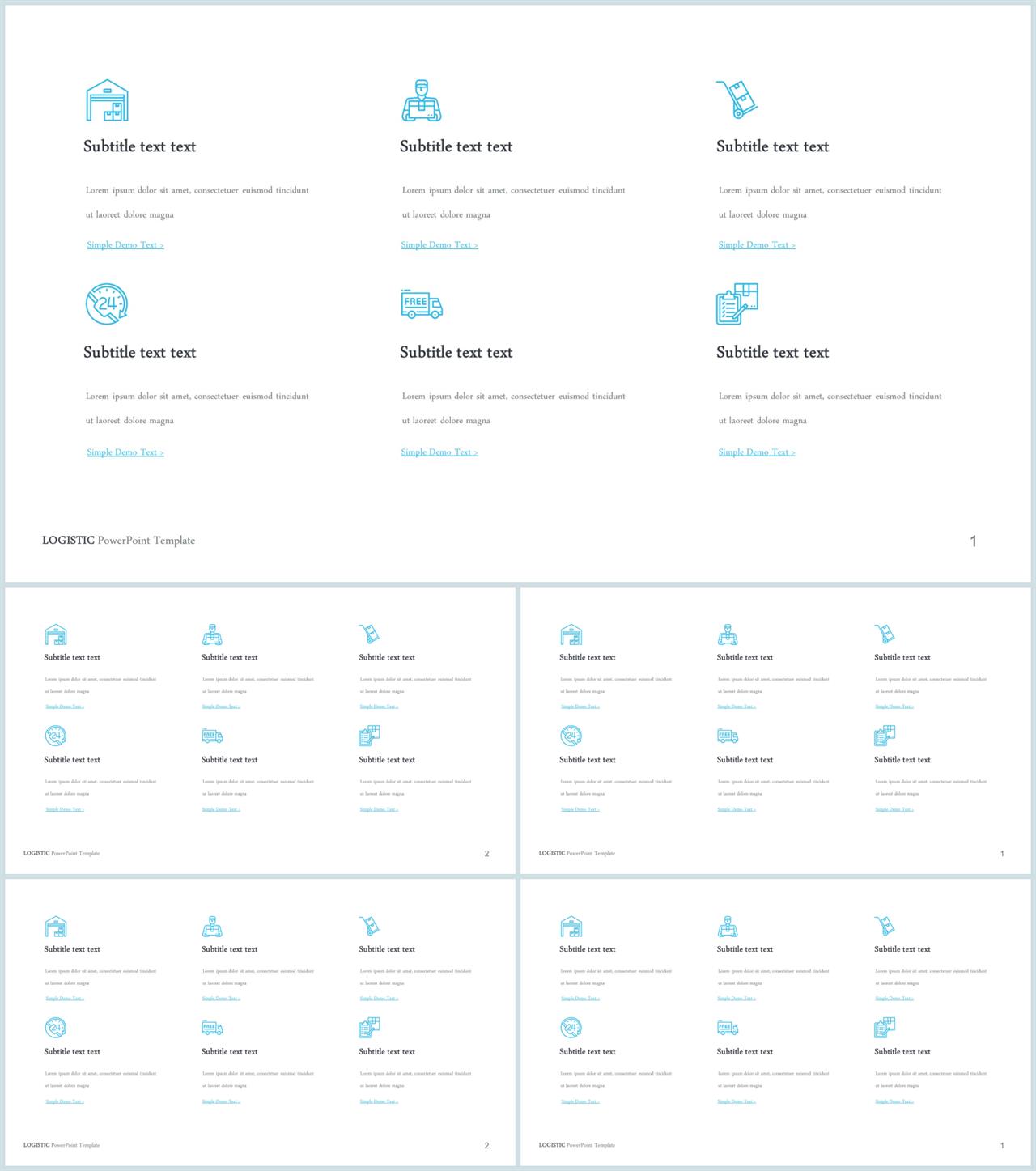Select Subtitle text text heading under delivery man, large slide
This screenshot has width=1036, height=1171.
(456, 146)
